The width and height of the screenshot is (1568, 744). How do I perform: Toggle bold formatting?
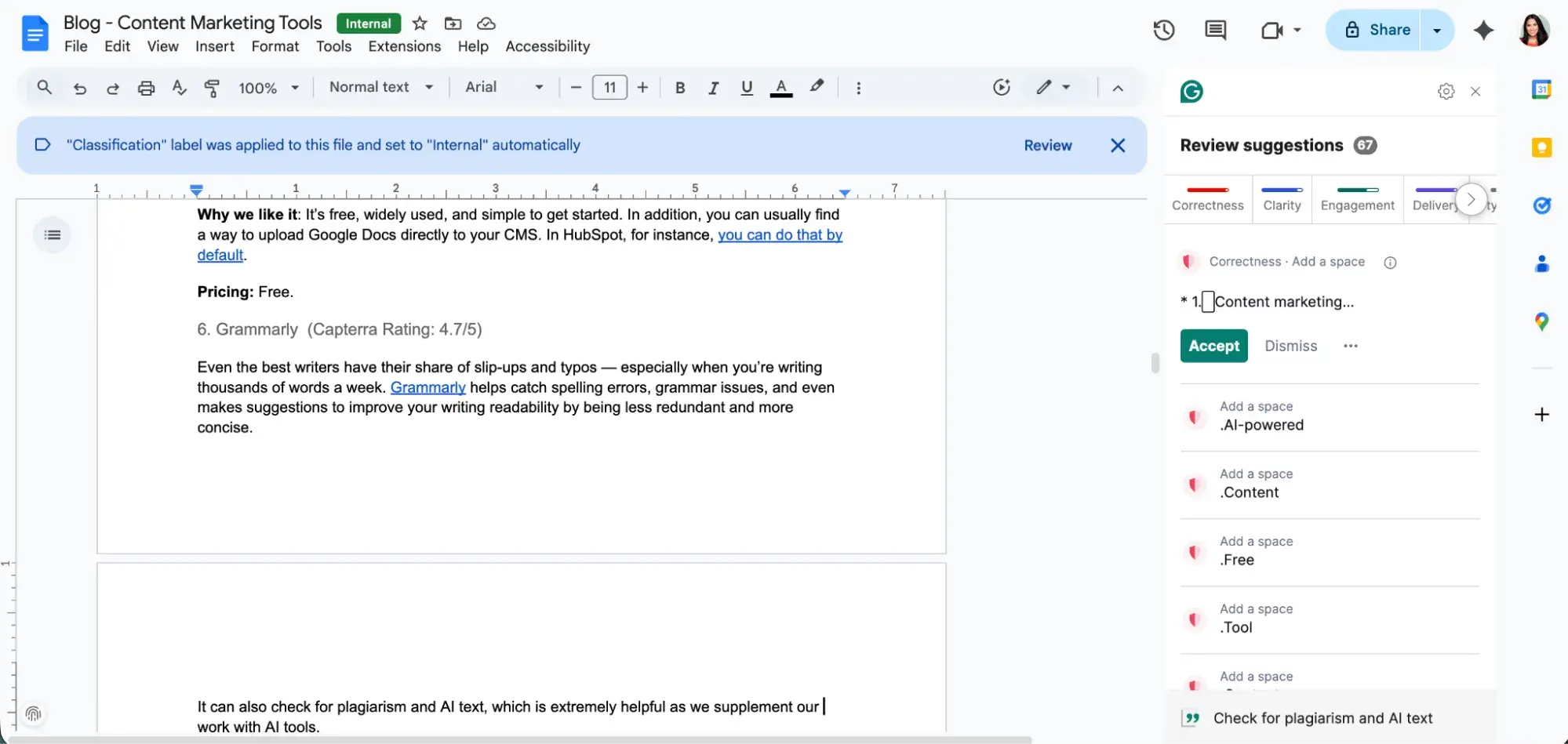[679, 87]
